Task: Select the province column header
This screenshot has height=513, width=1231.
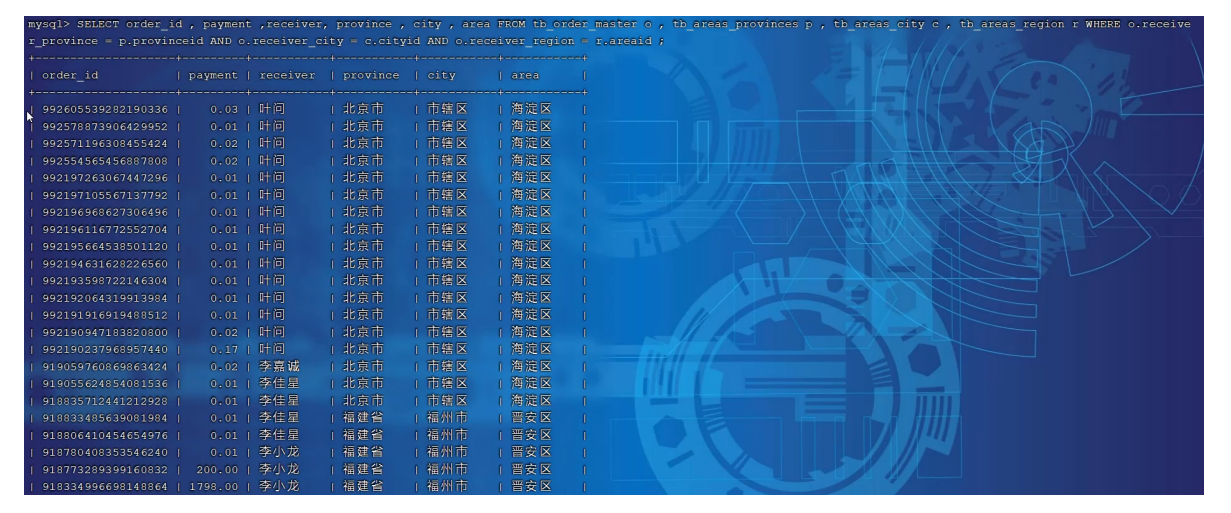Action: pyautogui.click(x=371, y=76)
